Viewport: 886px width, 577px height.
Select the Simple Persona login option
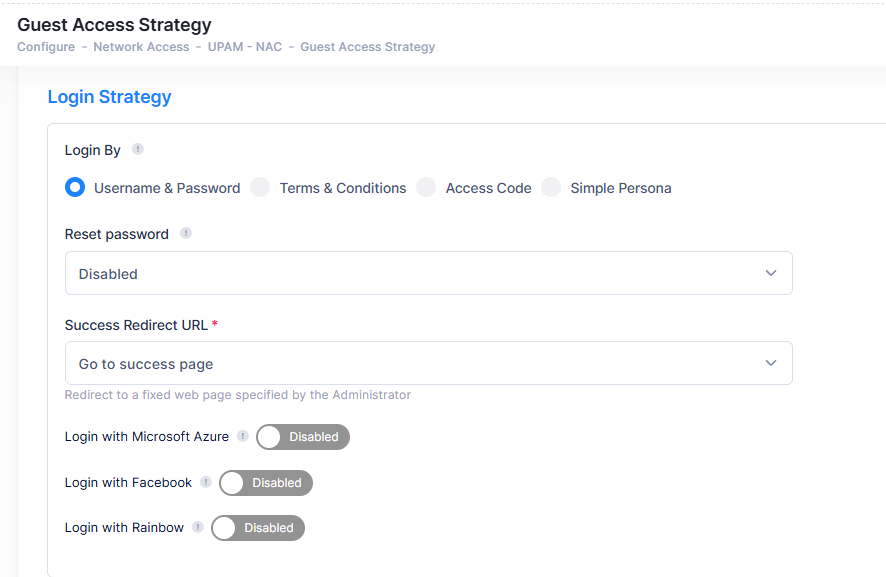tap(551, 187)
